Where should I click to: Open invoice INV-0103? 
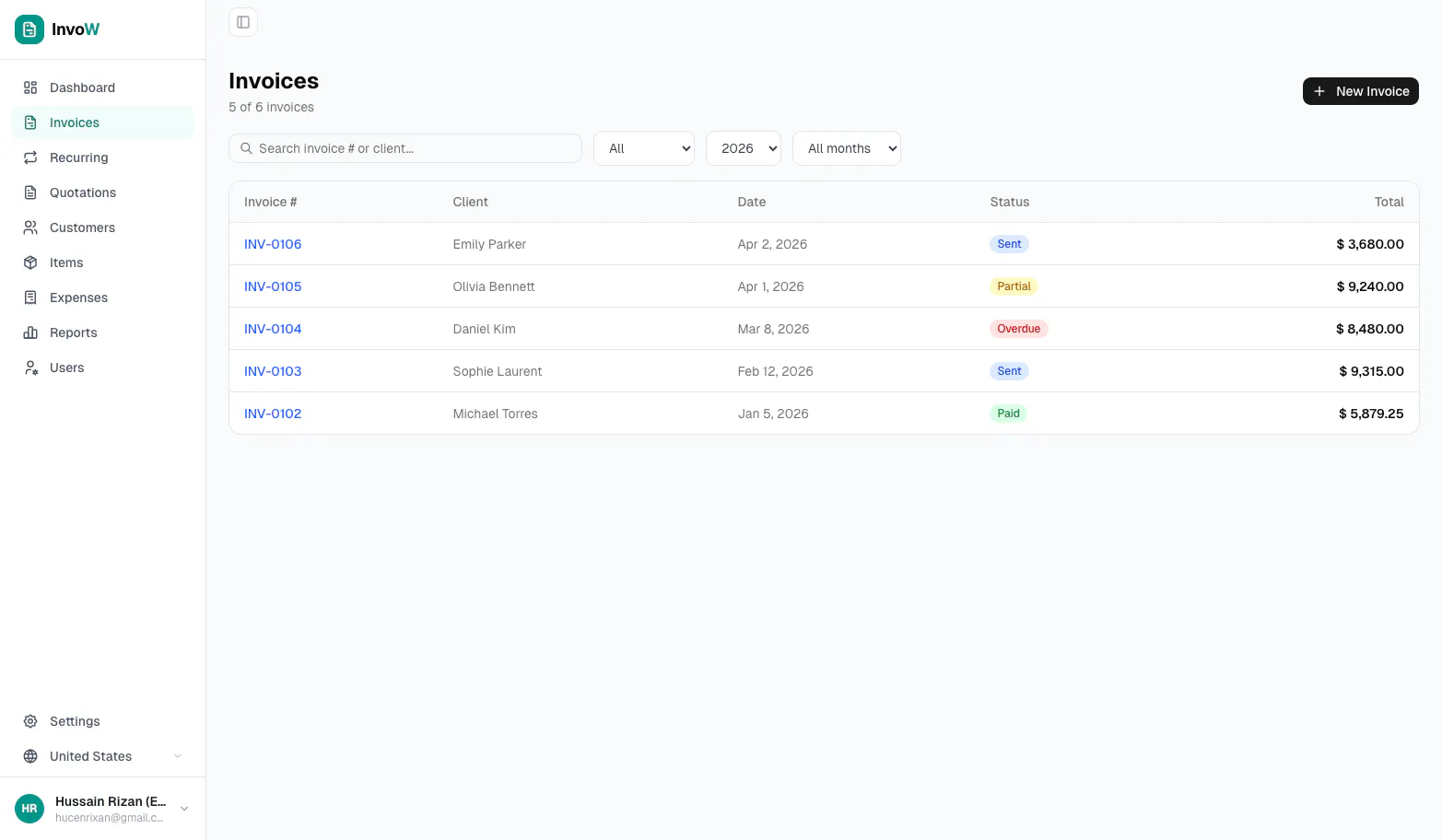[x=273, y=371]
